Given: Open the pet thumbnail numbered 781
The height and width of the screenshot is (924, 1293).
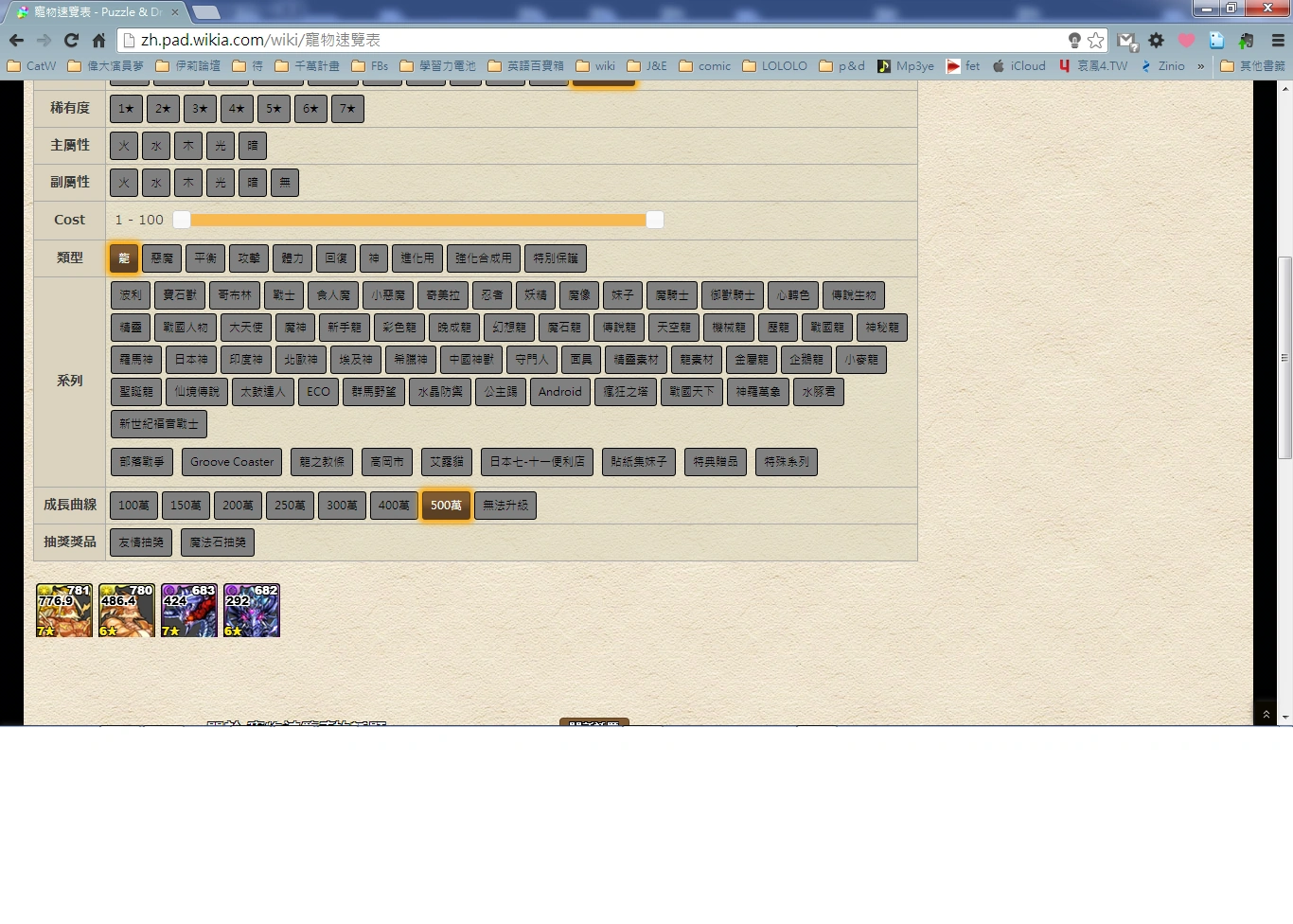Looking at the screenshot, I should (x=64, y=611).
